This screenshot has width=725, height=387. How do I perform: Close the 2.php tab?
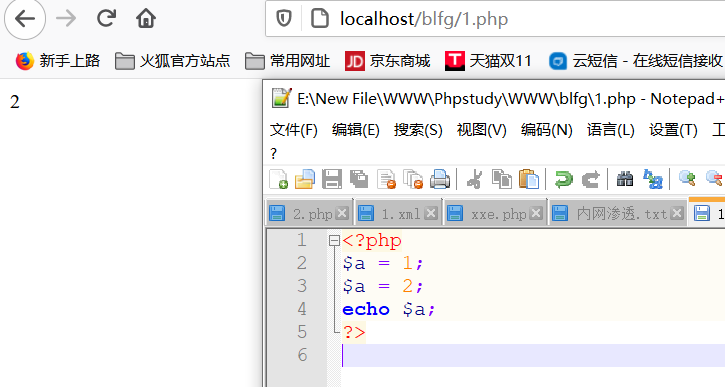342,213
